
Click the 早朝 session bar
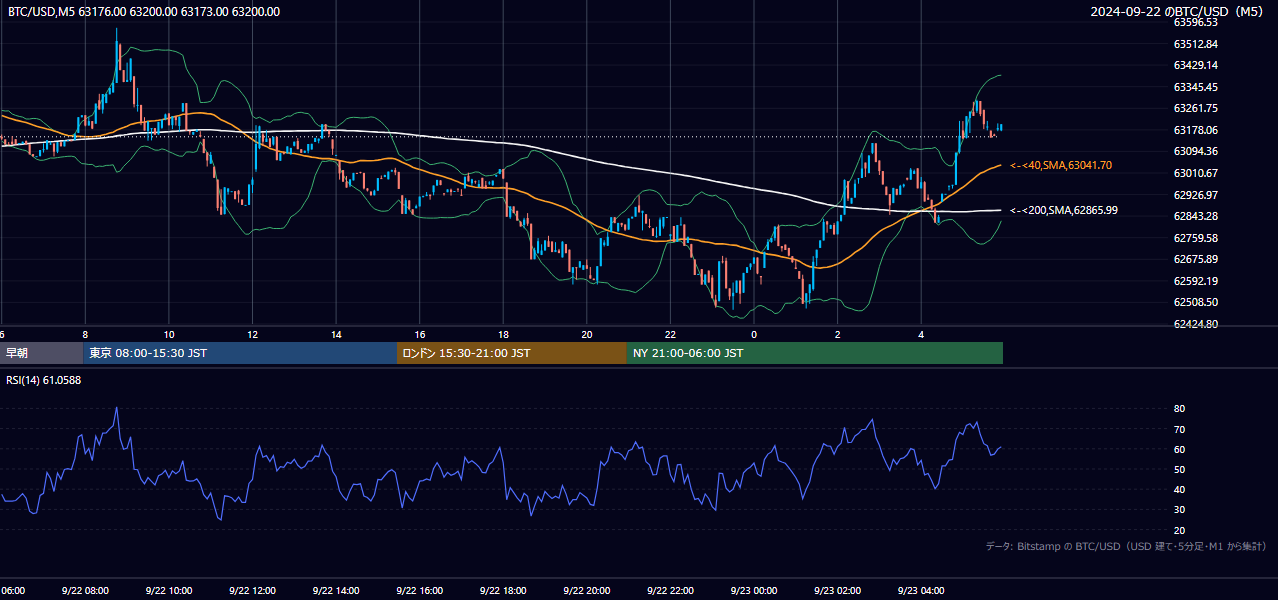(41, 353)
